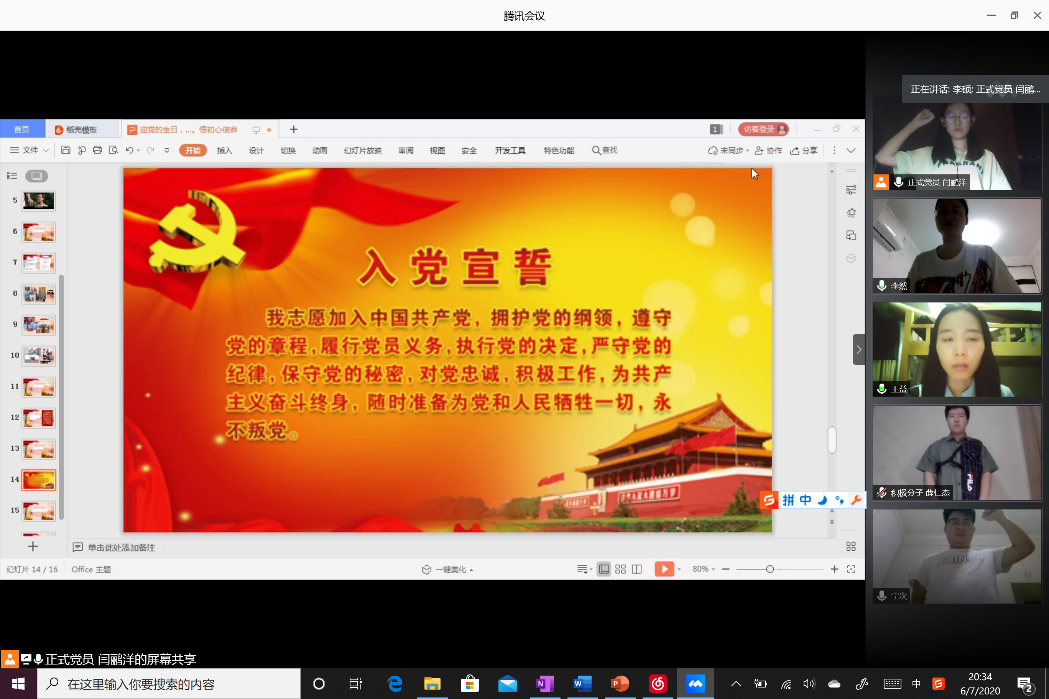Viewport: 1049px width, 699px height.
Task: Click the slide panel vertical scrollbar
Action: tap(62, 397)
